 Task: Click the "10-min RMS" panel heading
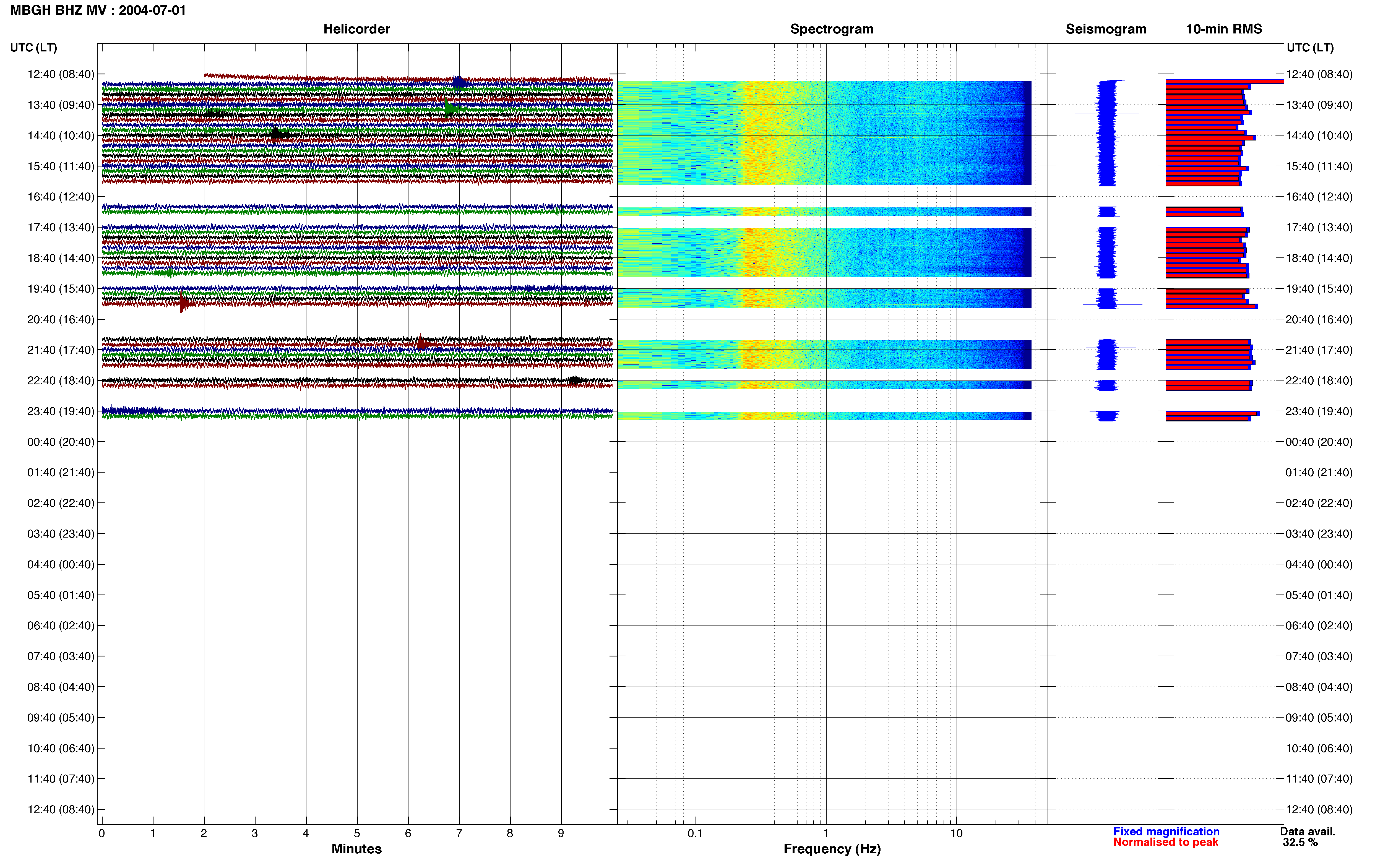click(1224, 29)
